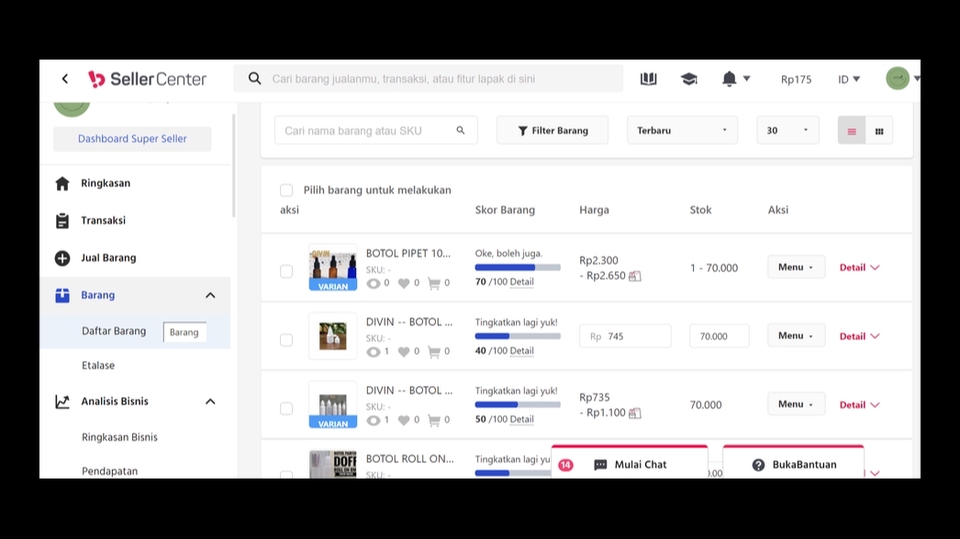Screen dimensions: 960x539
Task: Open BukaBantuan help button
Action: point(793,464)
